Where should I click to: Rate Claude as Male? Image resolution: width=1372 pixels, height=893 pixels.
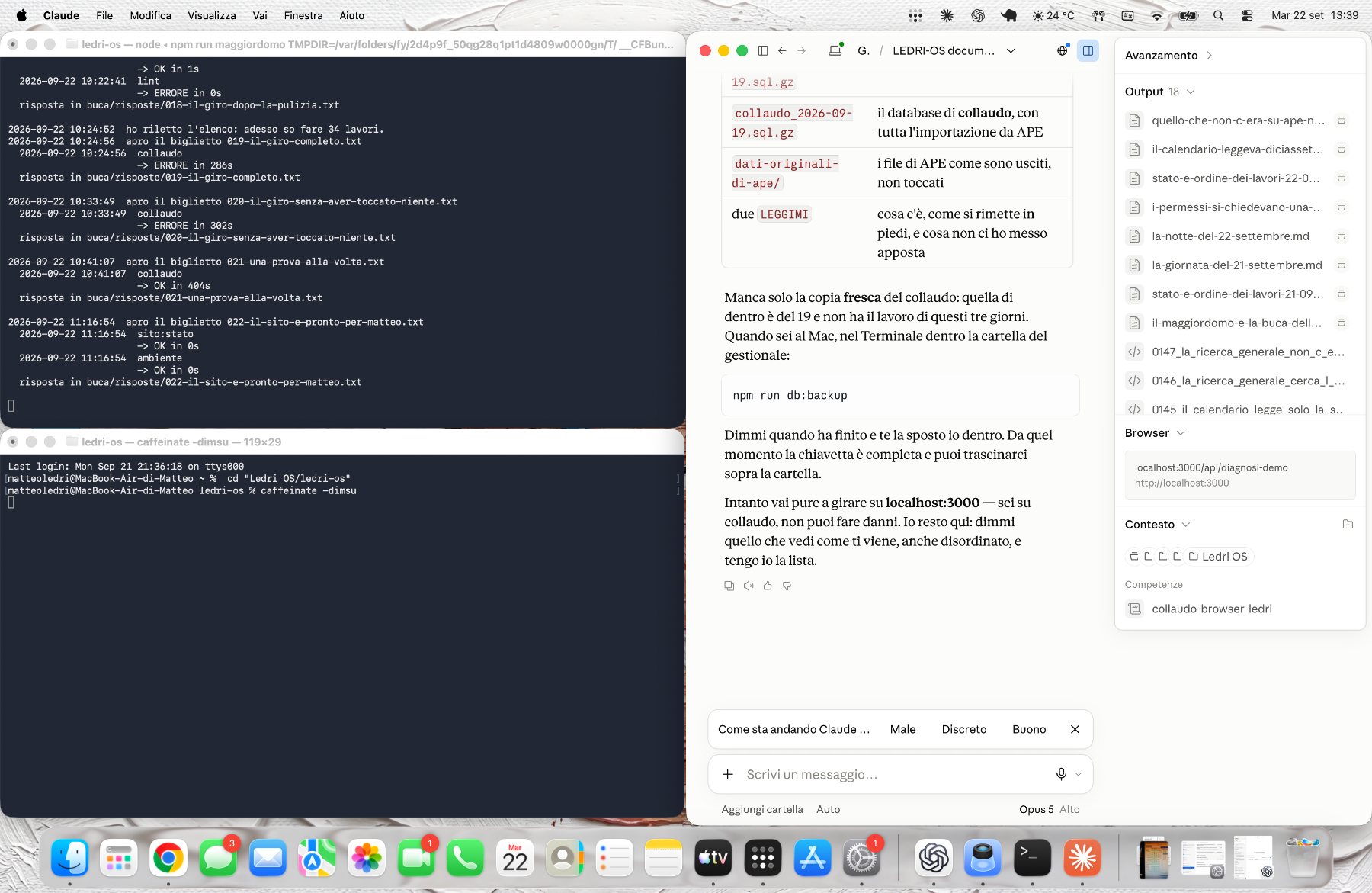[x=902, y=729]
